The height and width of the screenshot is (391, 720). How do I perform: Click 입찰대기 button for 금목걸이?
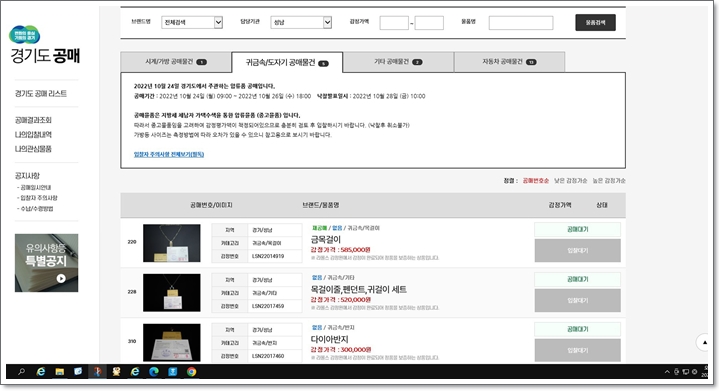(x=577, y=251)
